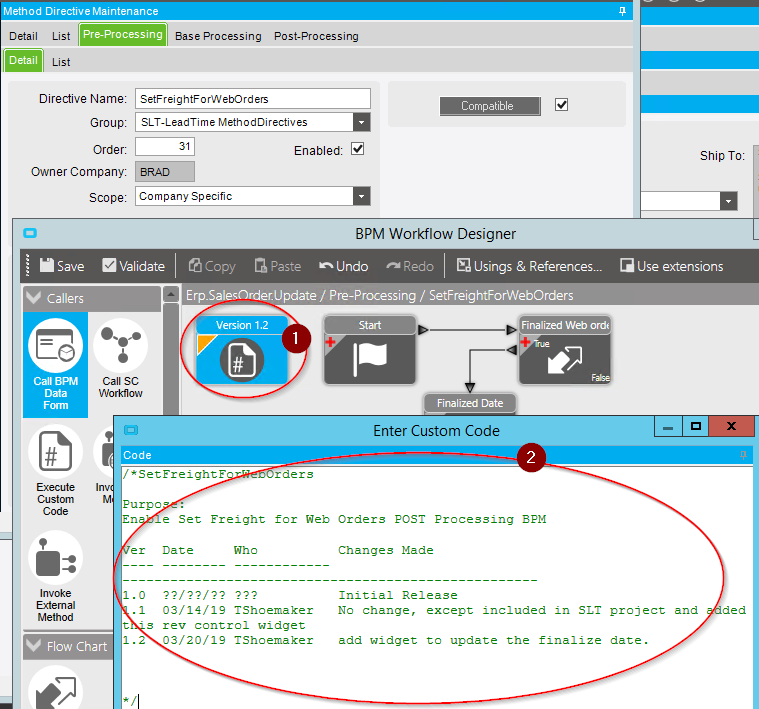759x709 pixels.
Task: Toggle the Enabled checkbox
Action: coord(358,149)
